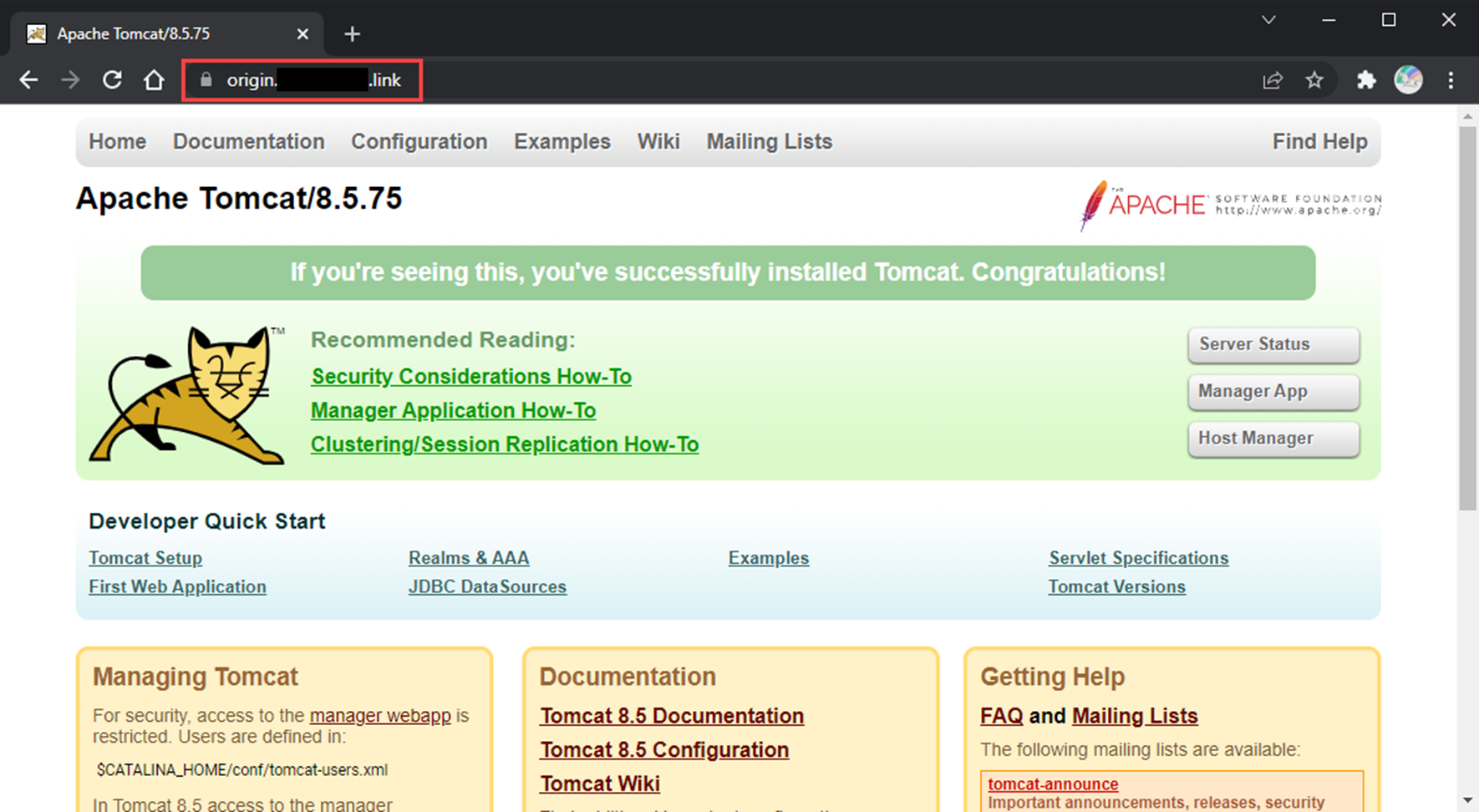Image resolution: width=1479 pixels, height=812 pixels.
Task: Open the Examples nav item
Action: [x=562, y=142]
